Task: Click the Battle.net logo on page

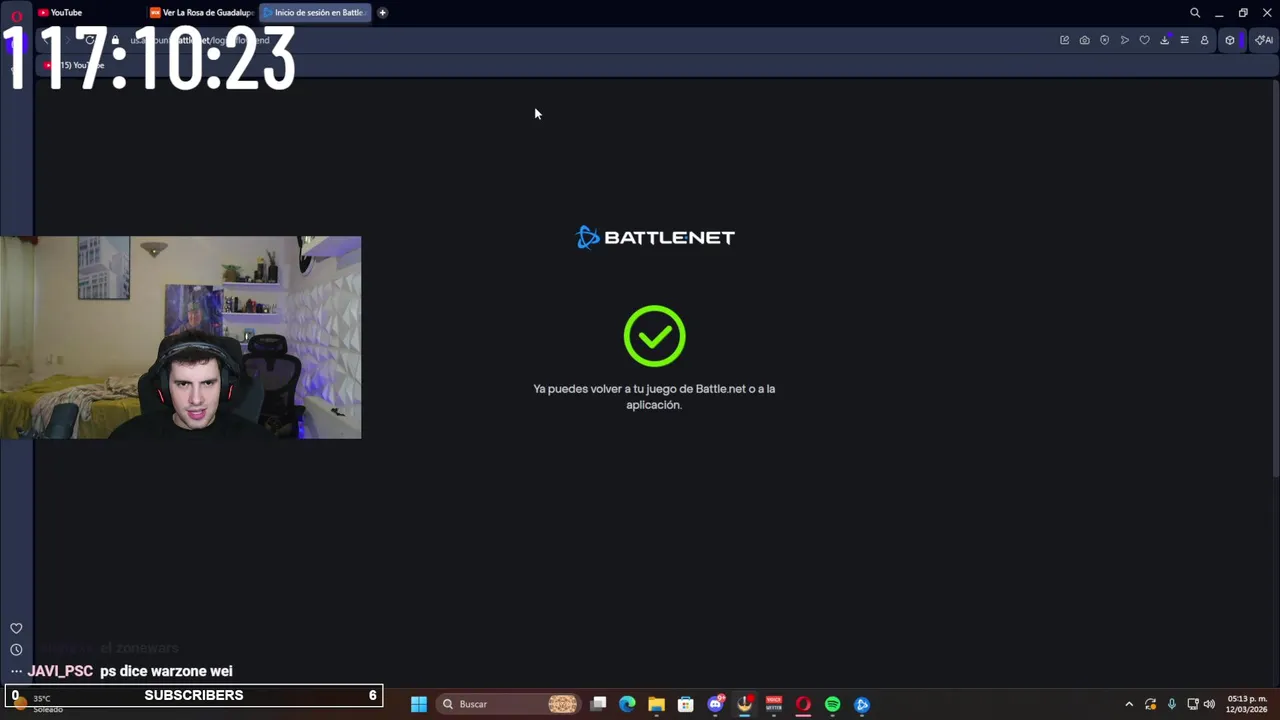Action: point(655,237)
